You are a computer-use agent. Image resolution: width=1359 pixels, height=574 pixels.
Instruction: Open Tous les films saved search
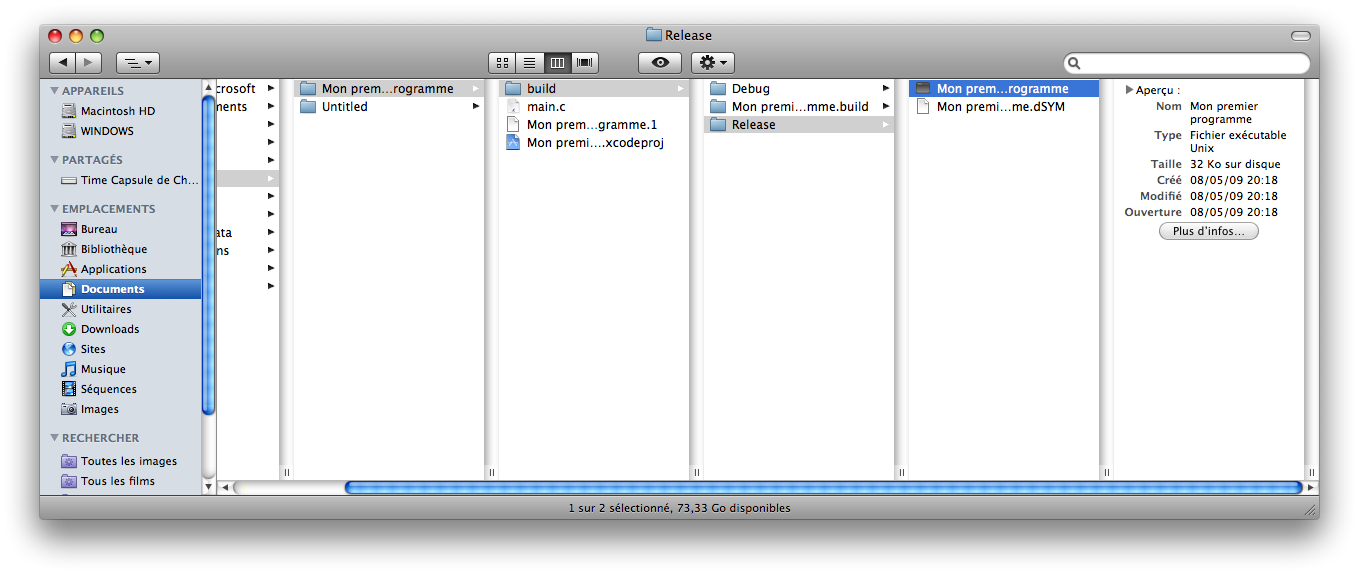pyautogui.click(x=120, y=481)
